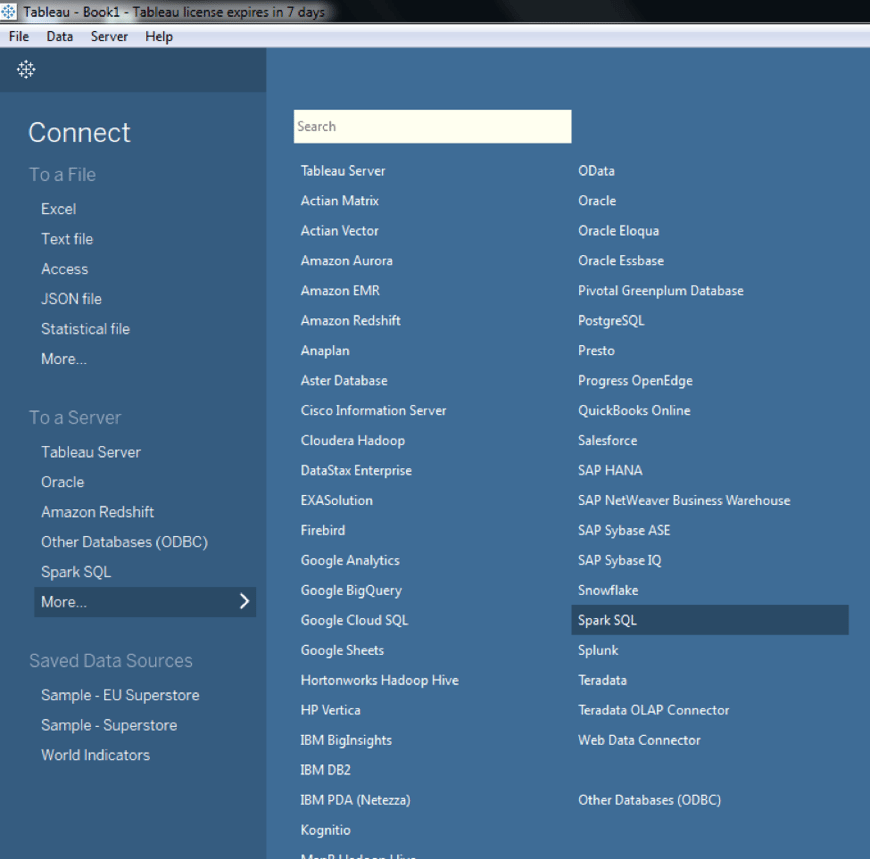Choose highlighted Spark SQL in connector list
870x859 pixels.
(x=710, y=620)
